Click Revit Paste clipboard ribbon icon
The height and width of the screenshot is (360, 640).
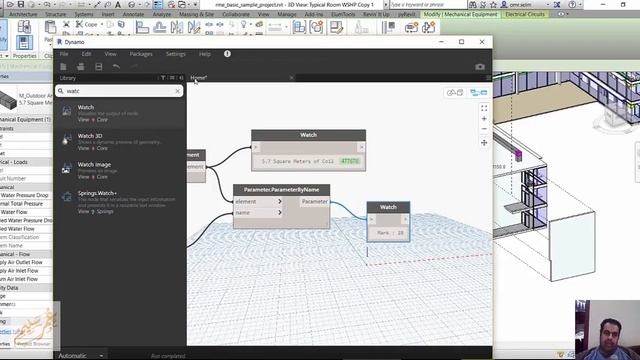pos(50,28)
